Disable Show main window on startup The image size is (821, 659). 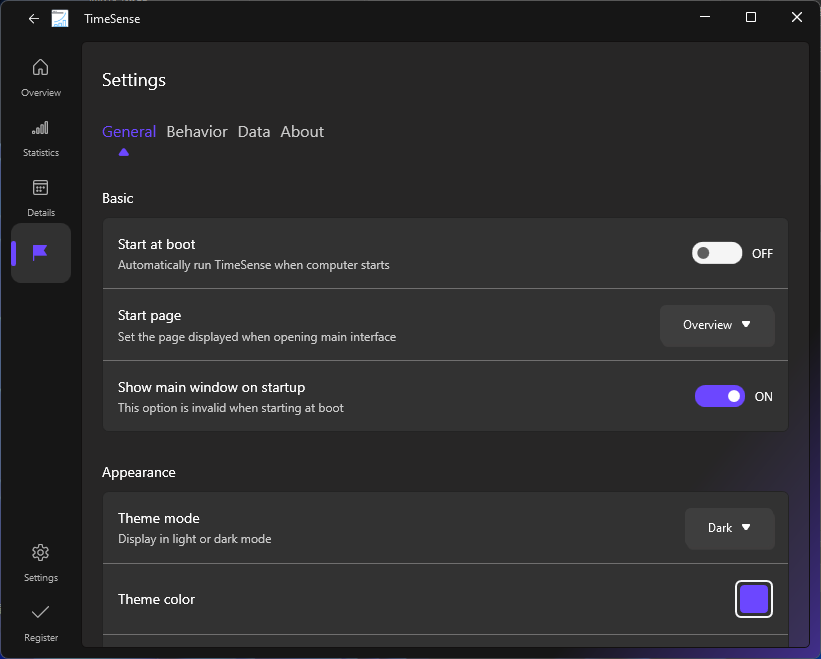point(719,396)
